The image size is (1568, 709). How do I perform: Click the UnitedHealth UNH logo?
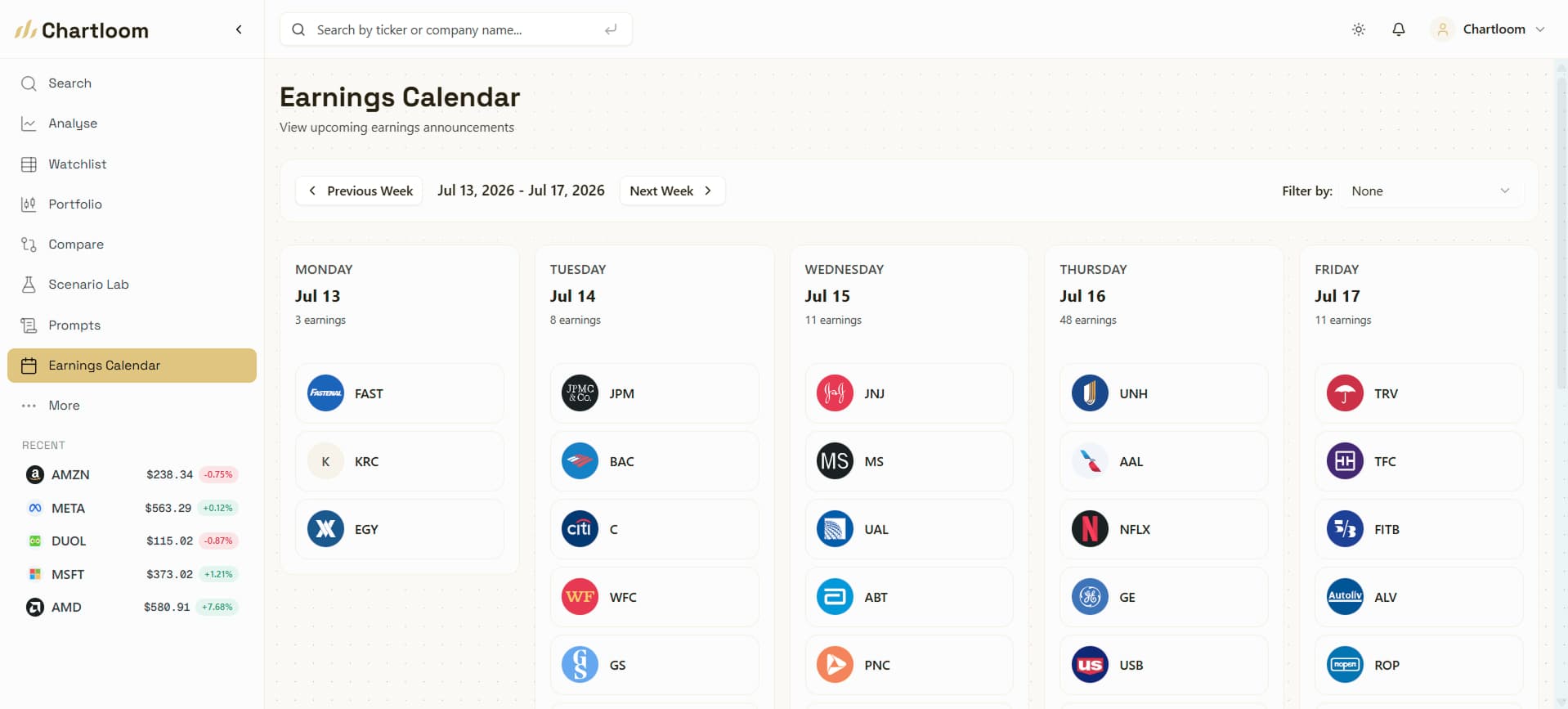click(x=1090, y=393)
